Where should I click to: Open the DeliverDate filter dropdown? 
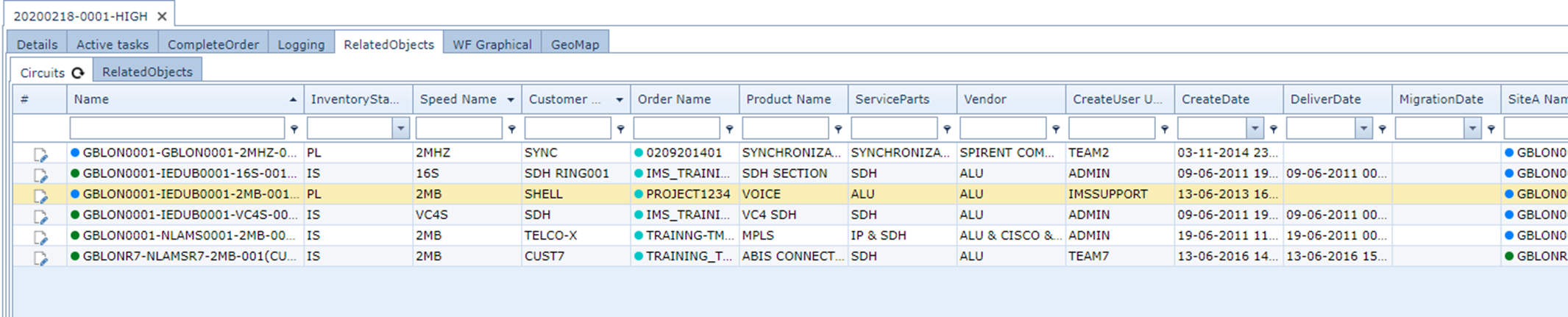pyautogui.click(x=1363, y=129)
